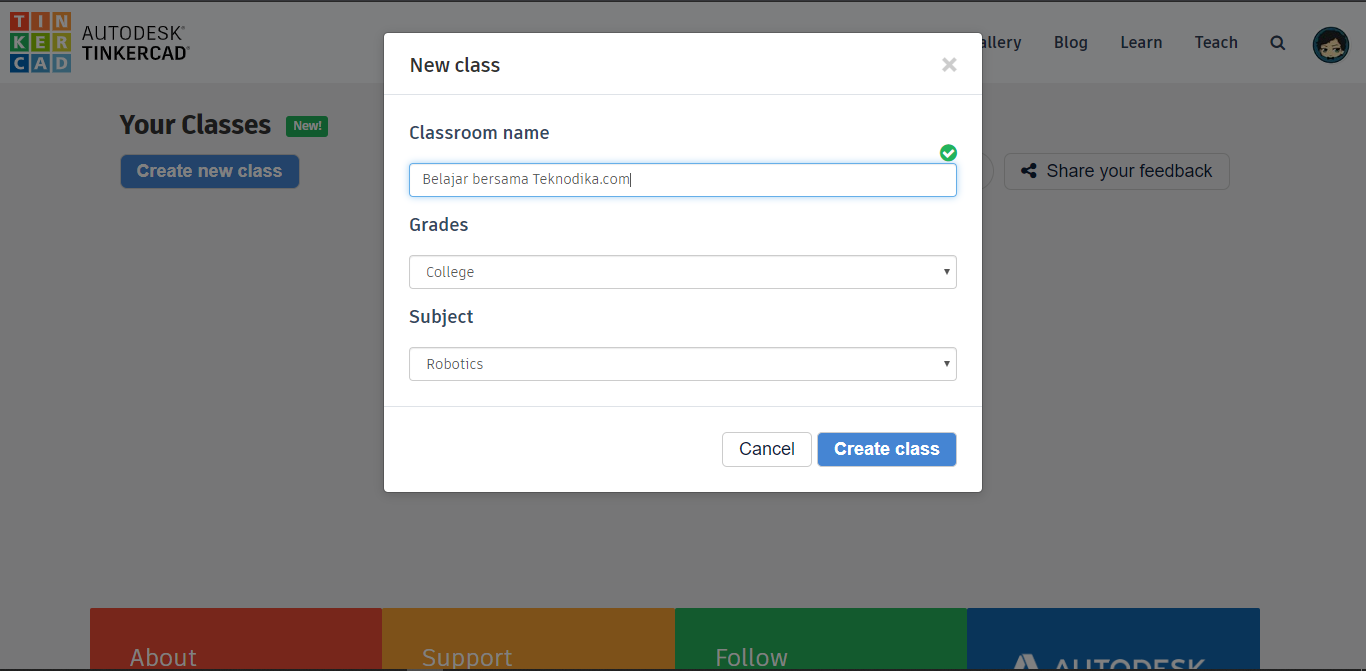Screen dimensions: 1366x671
Task: Open the Blog menu item
Action: [1070, 42]
